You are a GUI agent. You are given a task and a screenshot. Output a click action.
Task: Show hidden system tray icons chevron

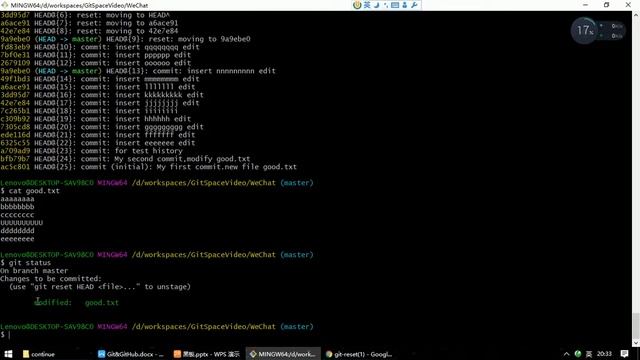point(567,354)
